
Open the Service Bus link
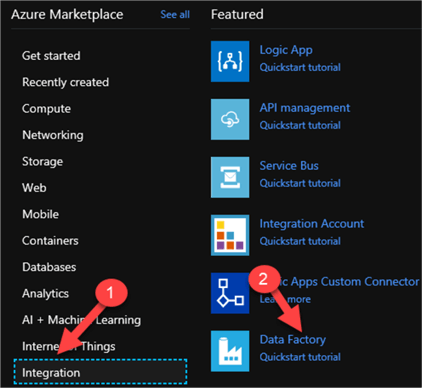tap(289, 166)
